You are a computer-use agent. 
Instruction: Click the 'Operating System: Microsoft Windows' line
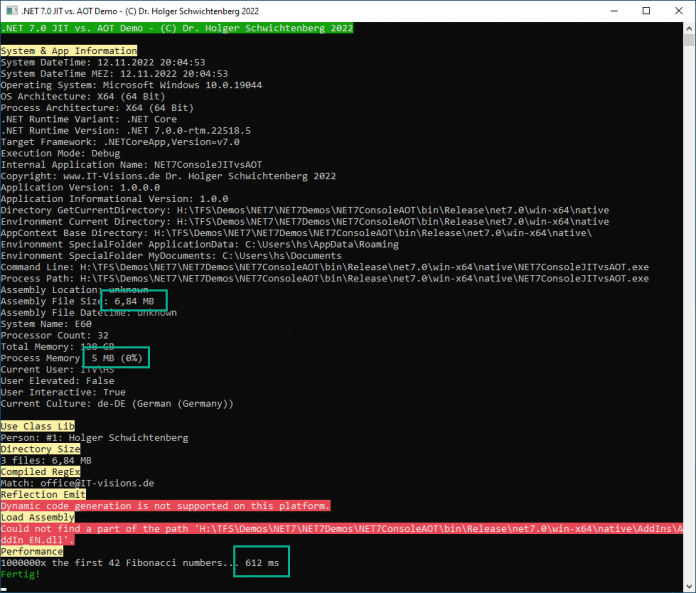131,85
